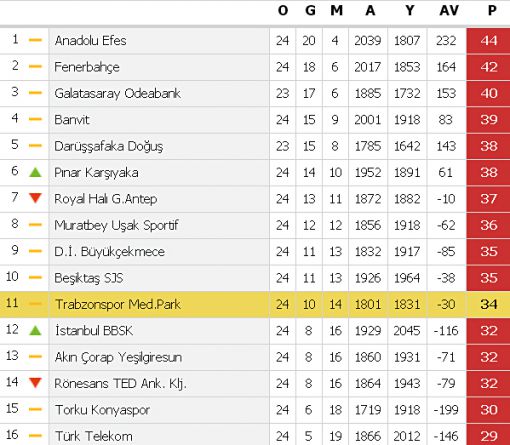Click the P points column header
510x445 pixels.
492,11
